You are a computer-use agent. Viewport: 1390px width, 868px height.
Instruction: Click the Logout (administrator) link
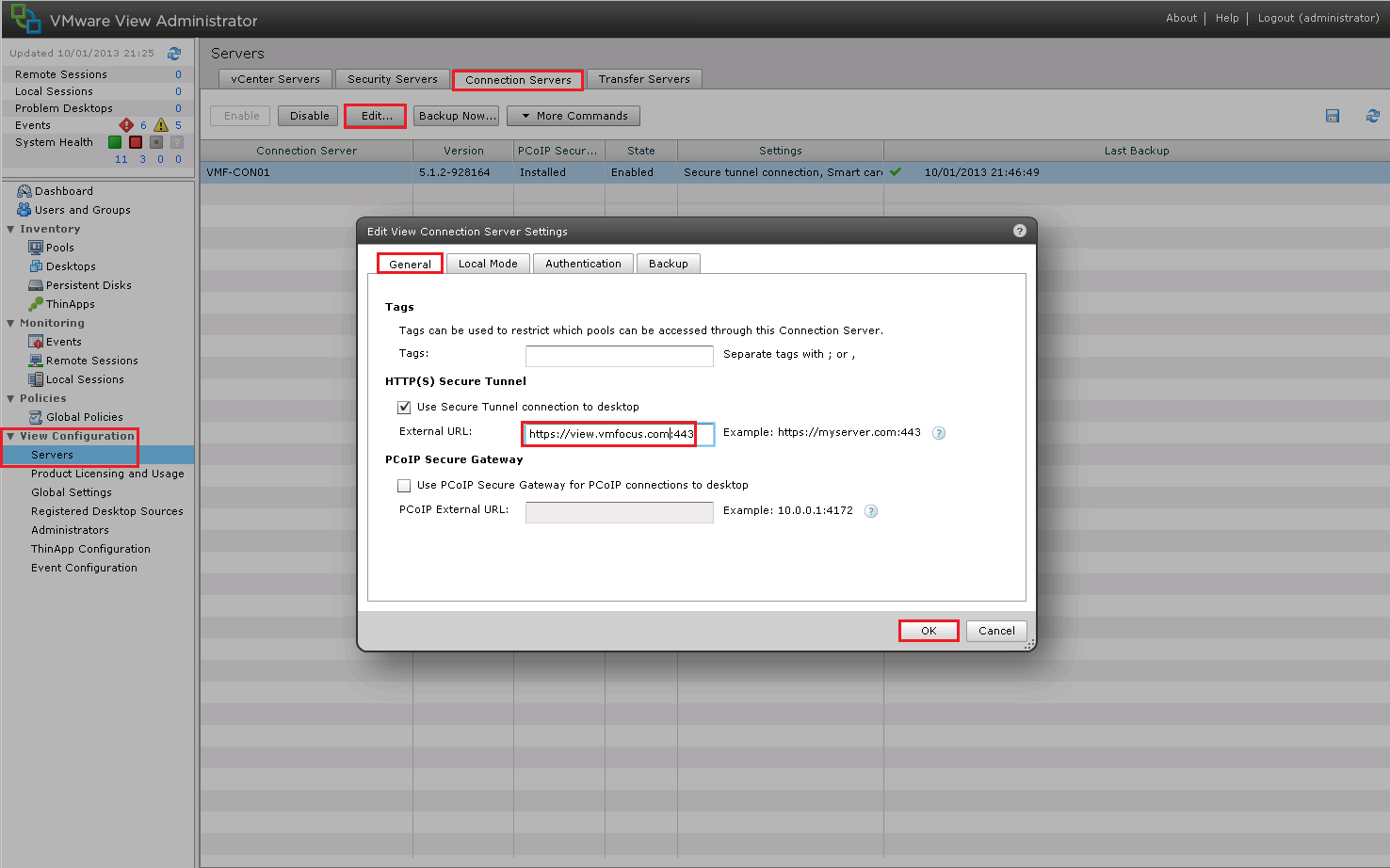[1317, 18]
